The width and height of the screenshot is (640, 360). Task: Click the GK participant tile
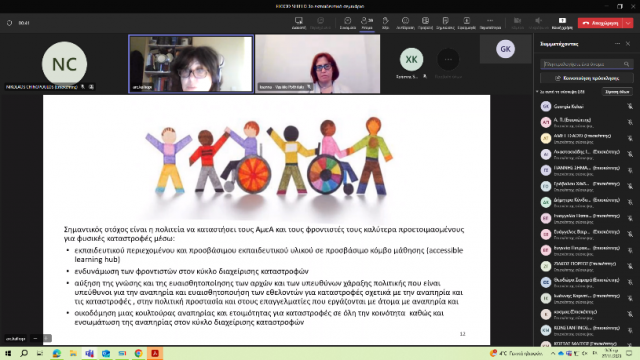pyautogui.click(x=505, y=49)
